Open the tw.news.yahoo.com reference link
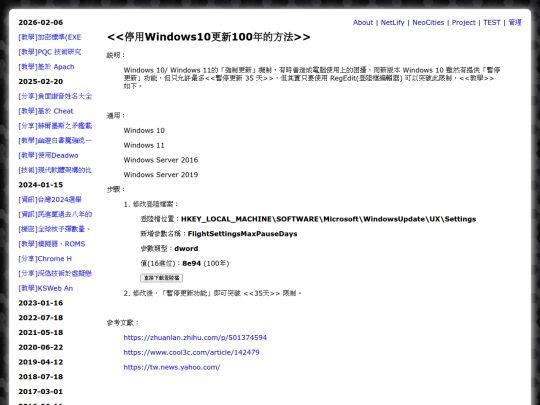Screen dimensions: 540x405 coord(172,367)
